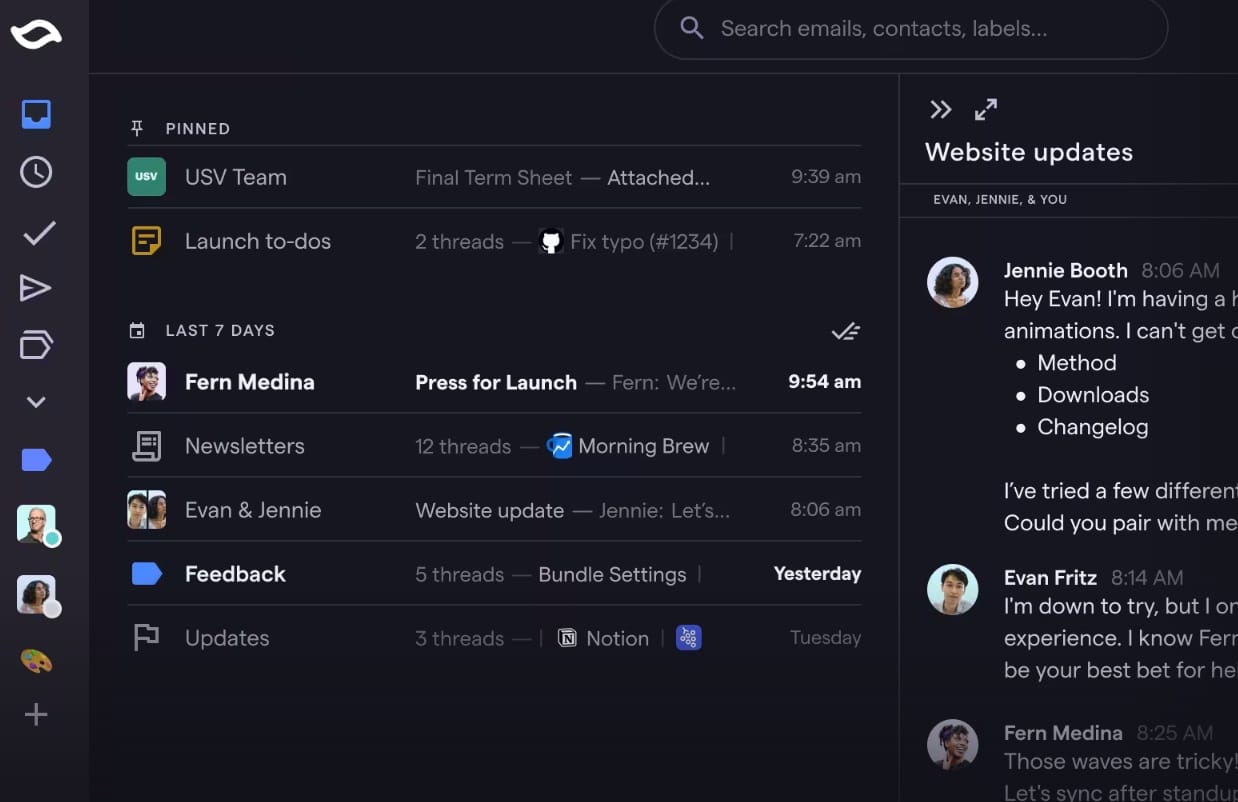Switch to the account avatar with gray status
Viewport: 1238px width, 802px height.
[37, 594]
